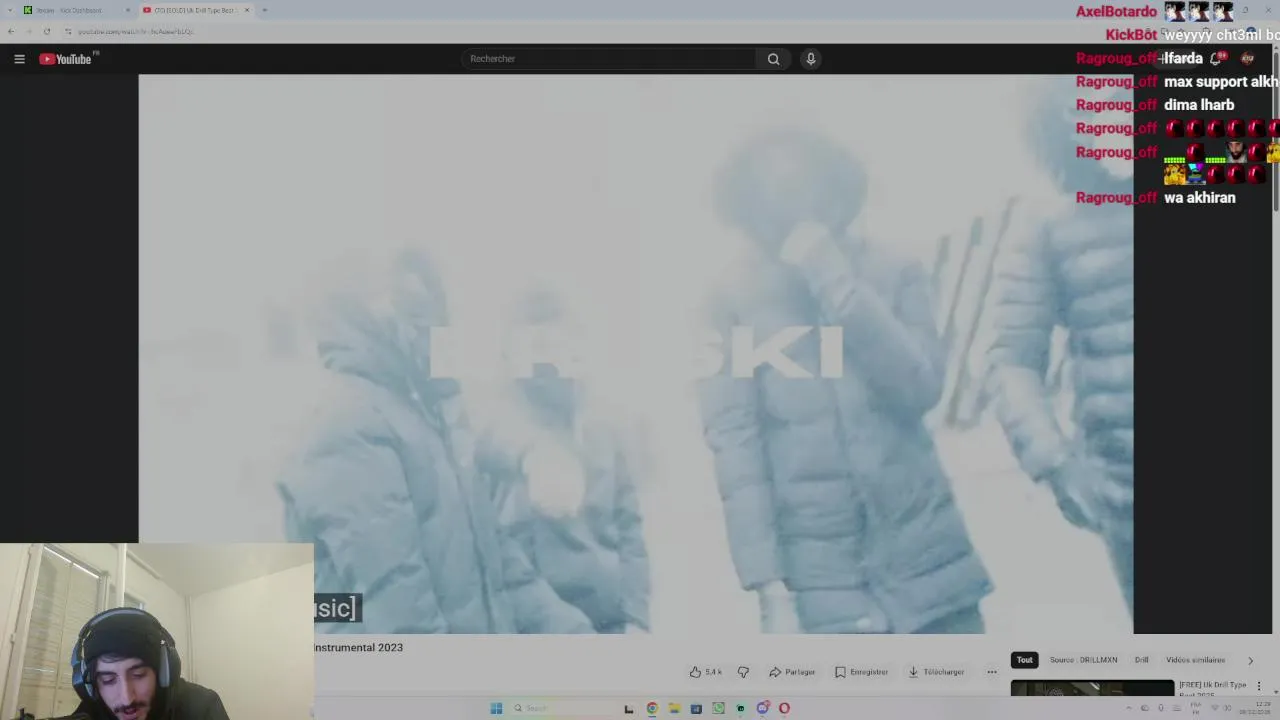This screenshot has height=720, width=1280.
Task: Click chat message 'max support alkh'
Action: (1221, 82)
